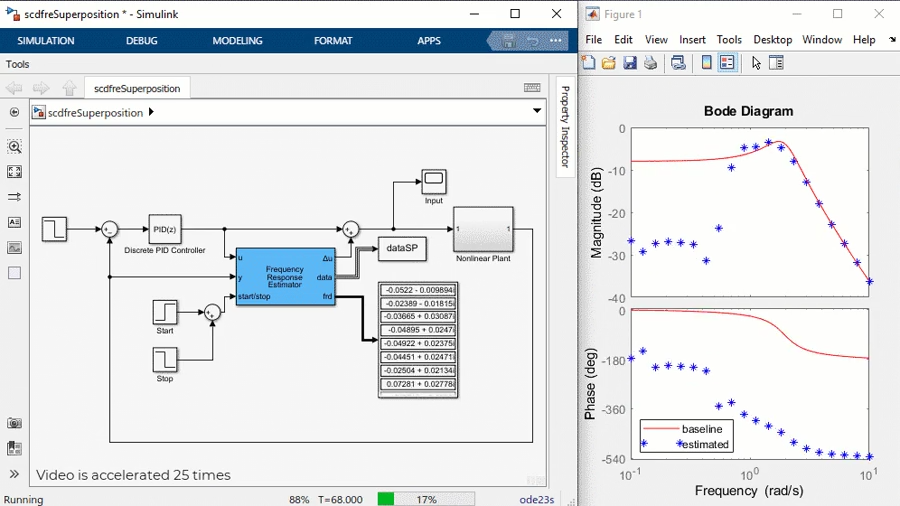This screenshot has height=506, width=900.
Task: Select the dataSP block
Action: coord(402,248)
